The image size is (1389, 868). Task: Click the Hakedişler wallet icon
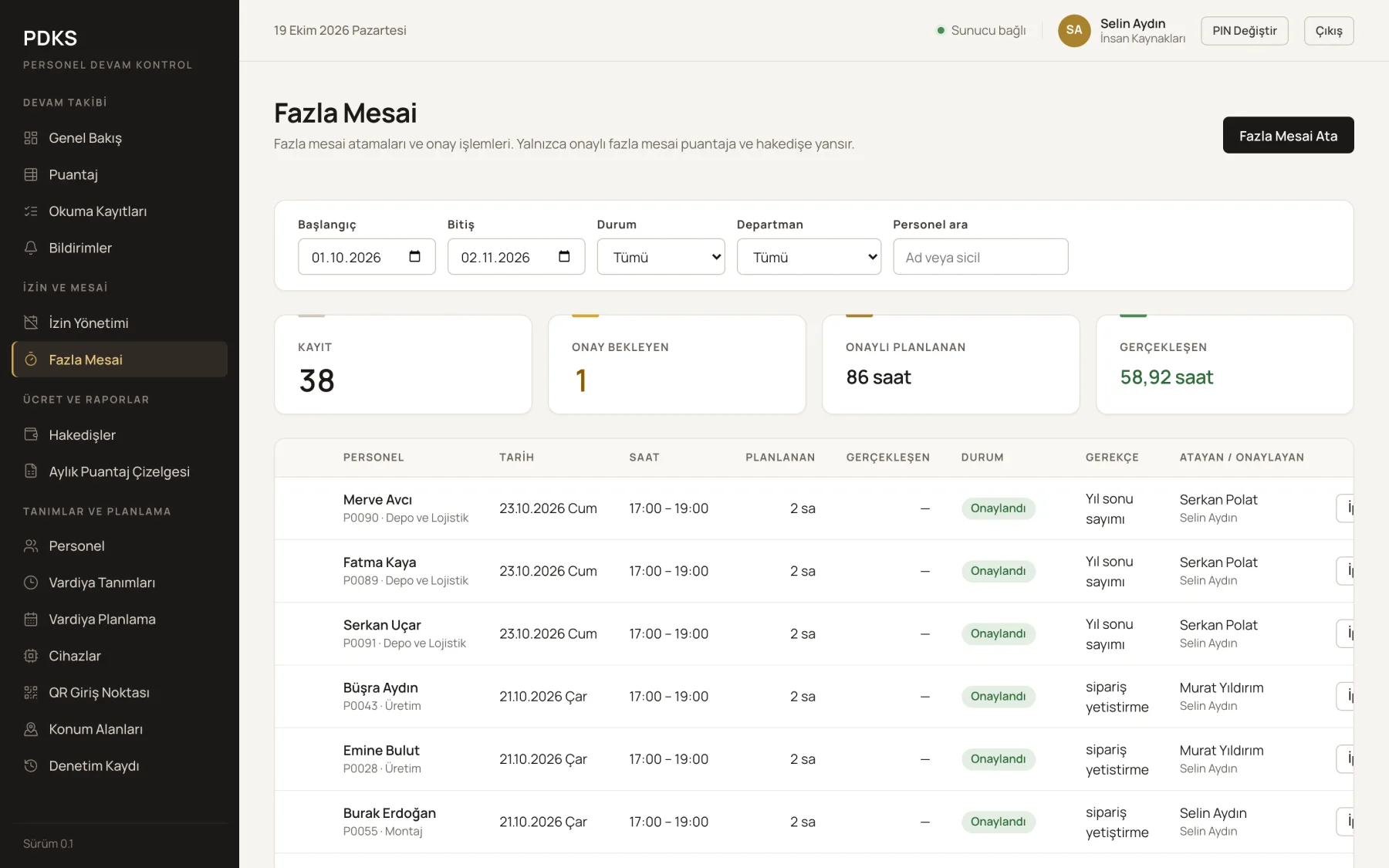point(31,434)
